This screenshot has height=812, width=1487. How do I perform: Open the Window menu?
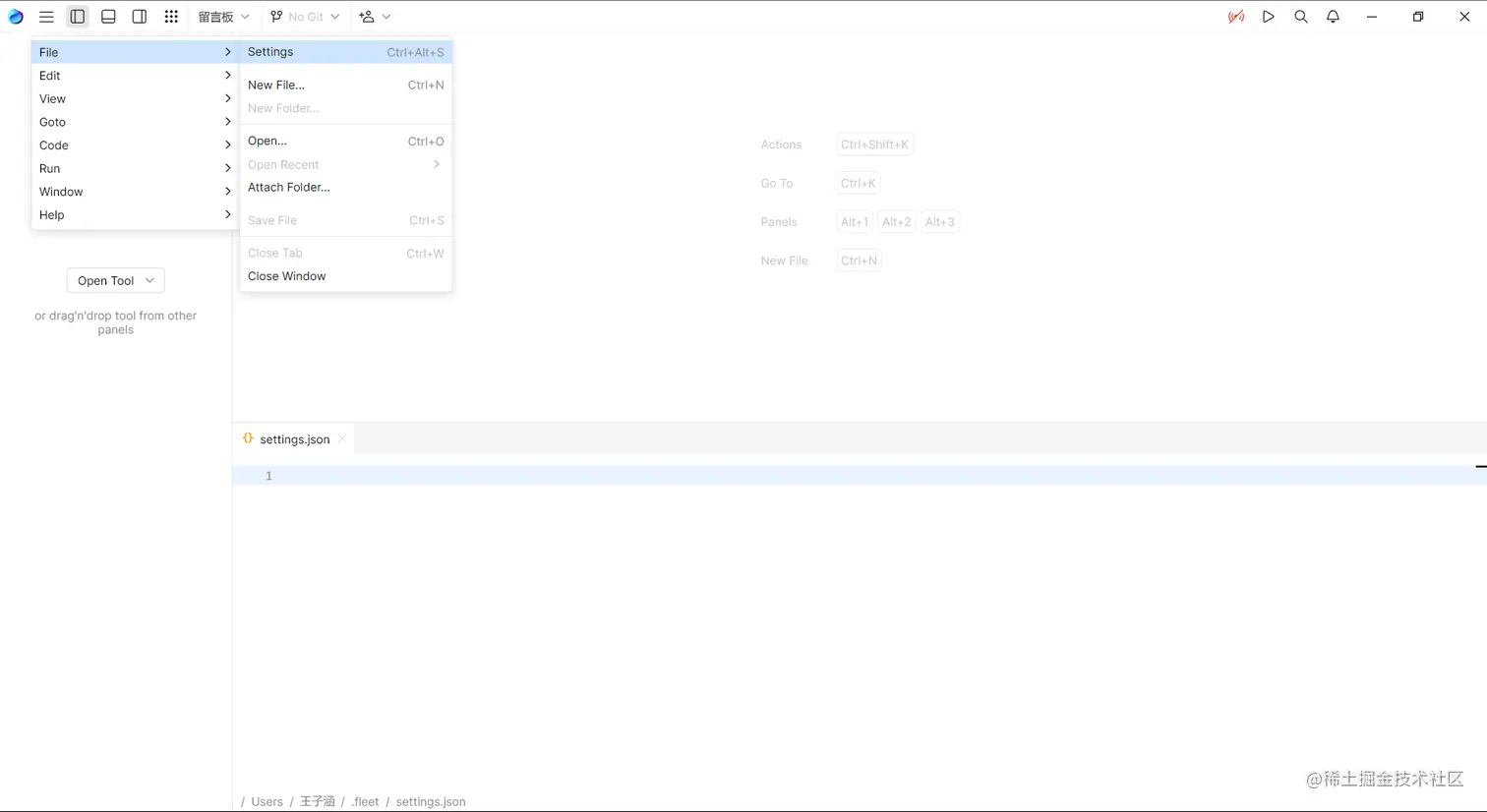pyautogui.click(x=136, y=192)
